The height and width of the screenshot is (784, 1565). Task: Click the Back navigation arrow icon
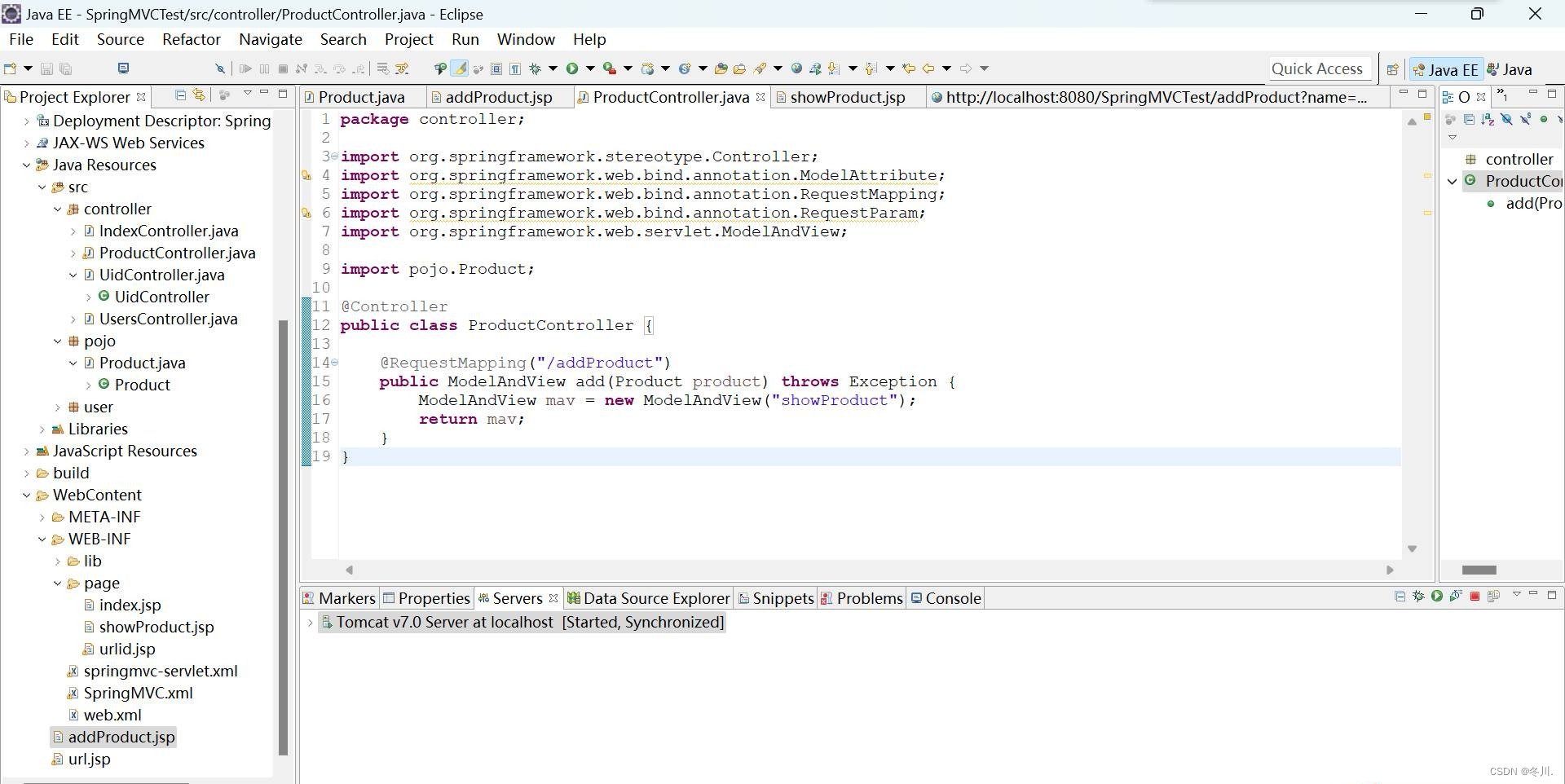pyautogui.click(x=928, y=68)
